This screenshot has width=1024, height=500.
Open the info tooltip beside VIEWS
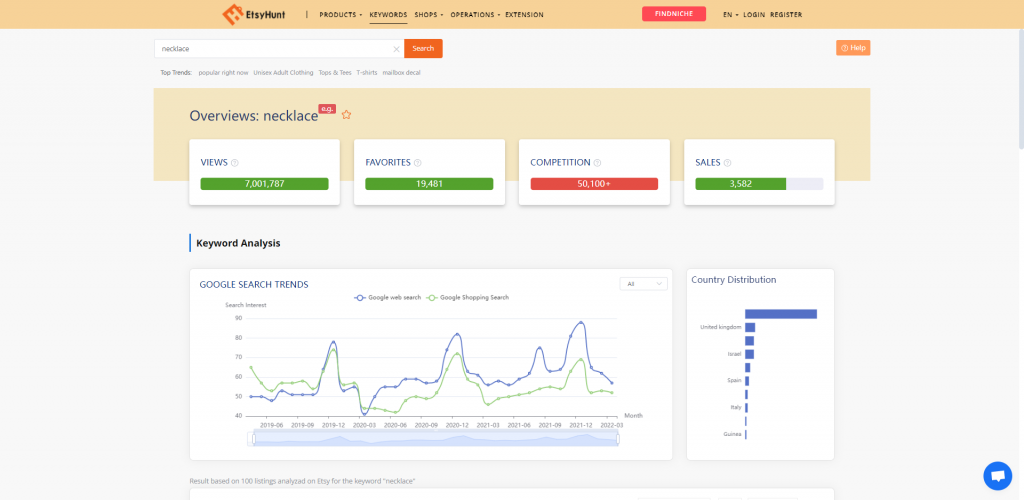tap(235, 163)
